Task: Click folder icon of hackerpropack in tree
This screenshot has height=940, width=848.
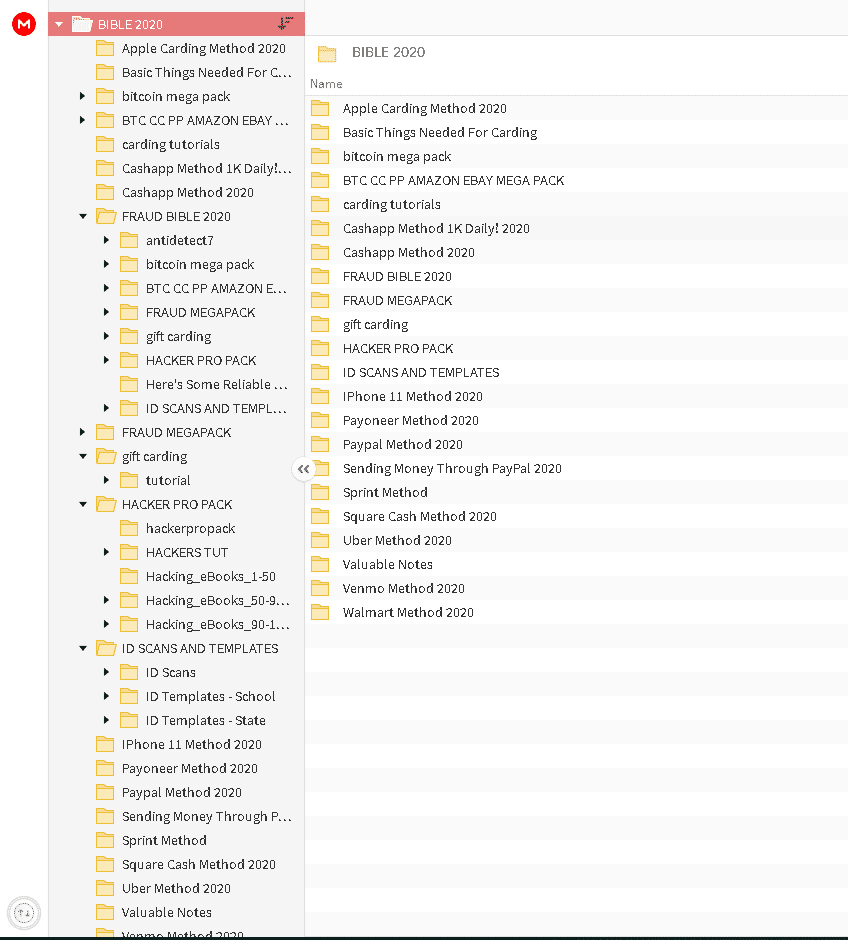Action: click(x=129, y=528)
